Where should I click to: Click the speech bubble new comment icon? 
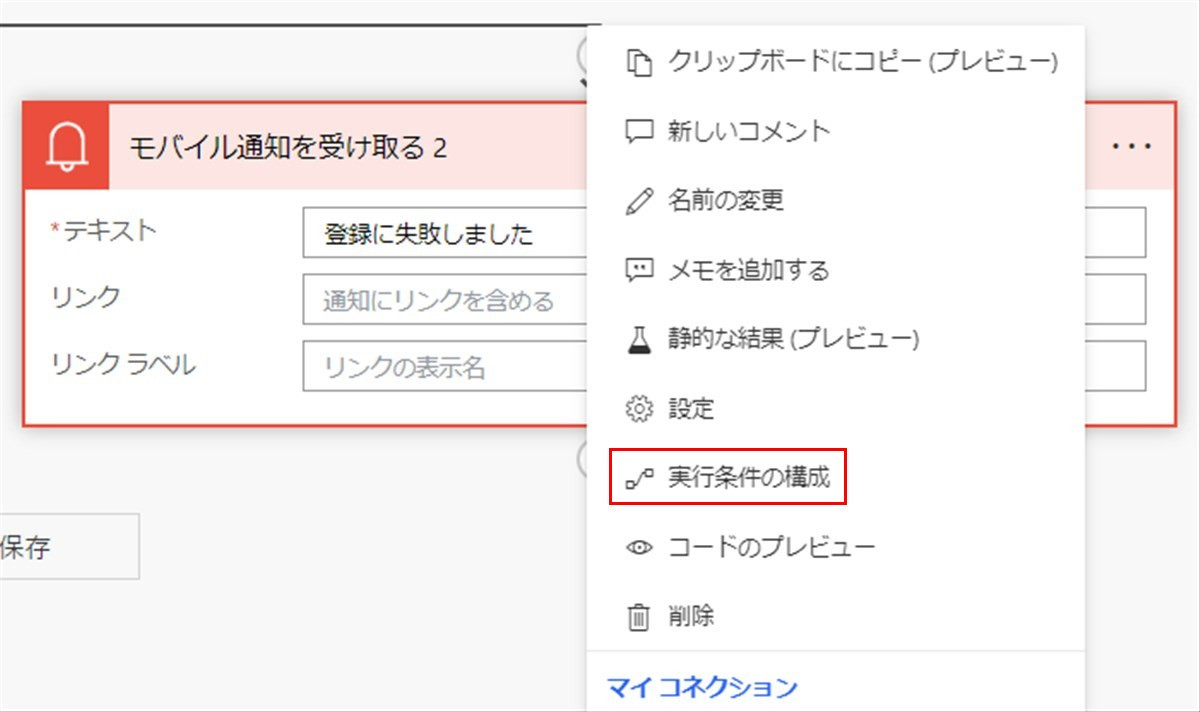pos(638,131)
